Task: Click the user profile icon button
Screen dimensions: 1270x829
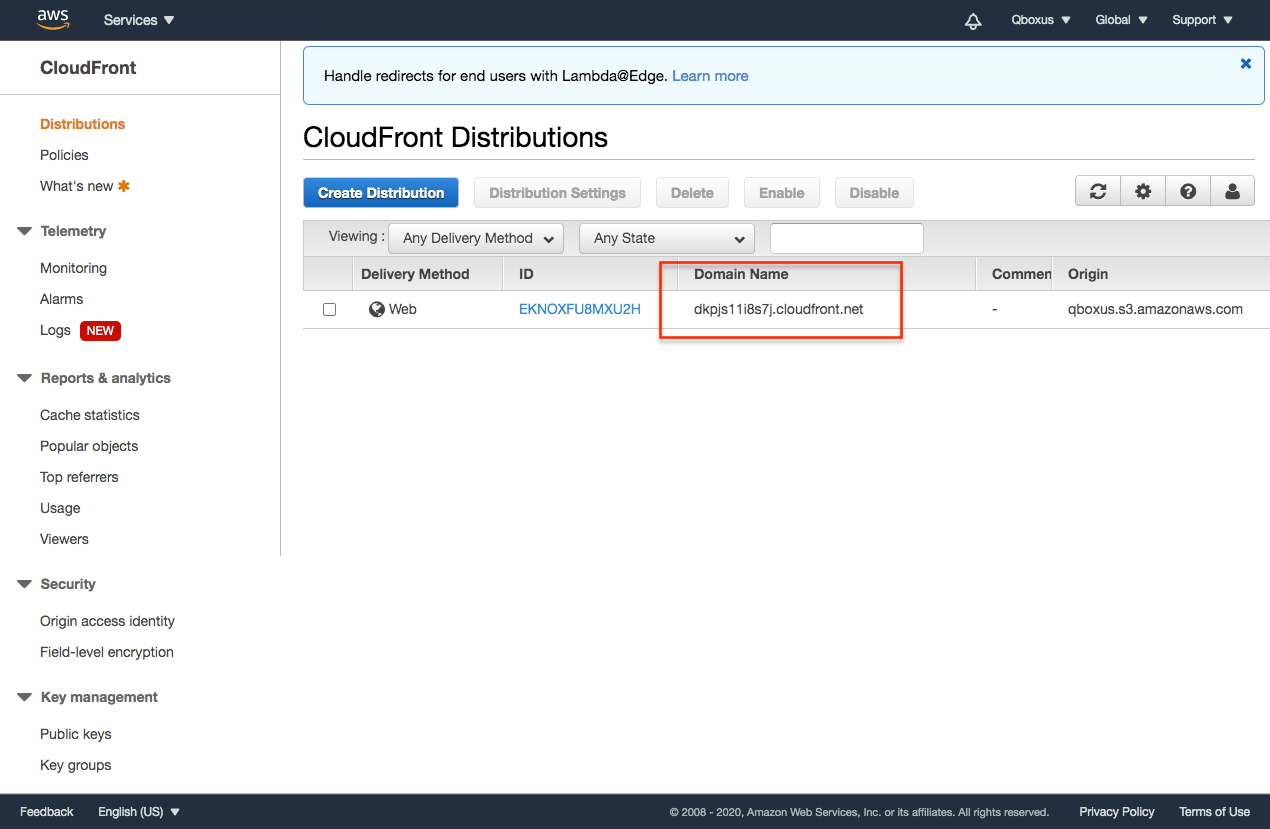Action: (1232, 192)
